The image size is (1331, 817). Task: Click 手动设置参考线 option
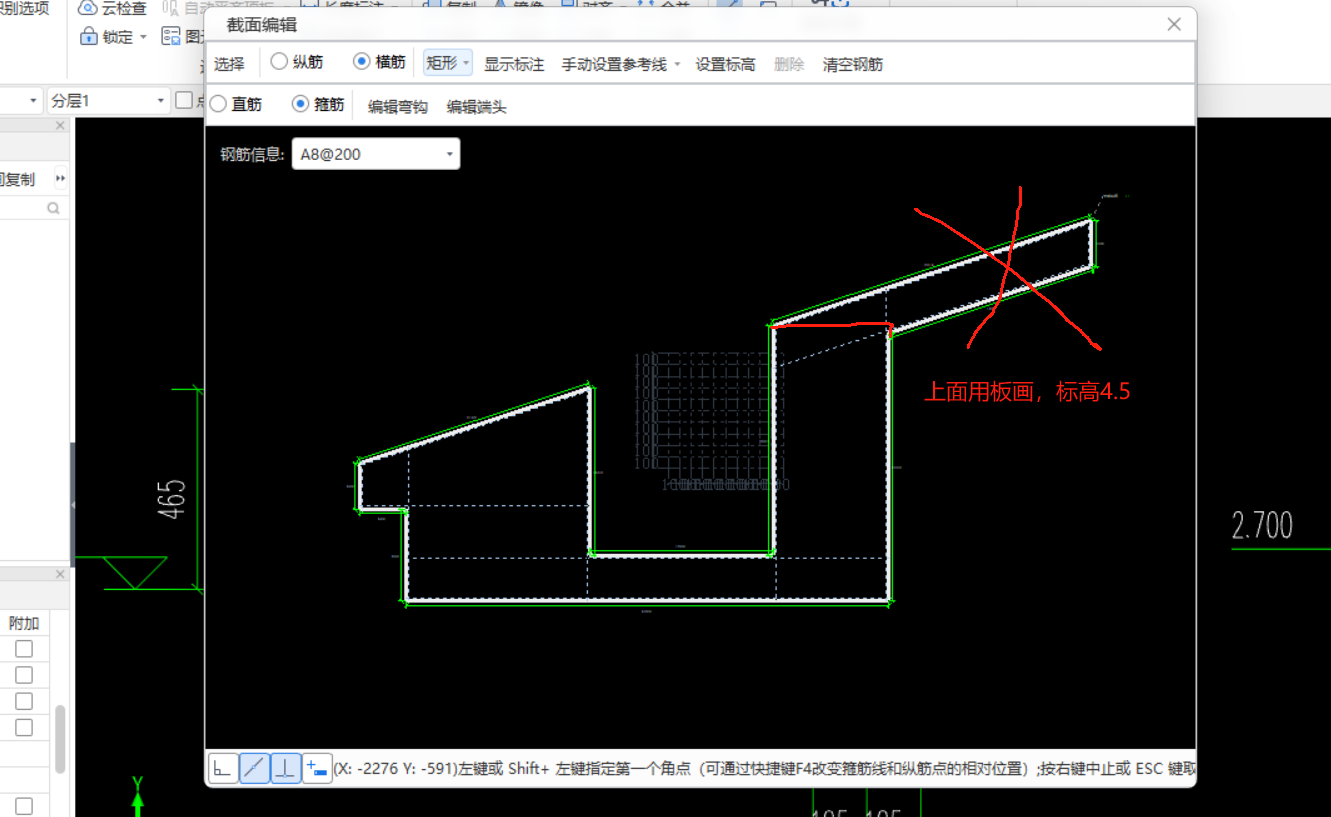point(613,64)
